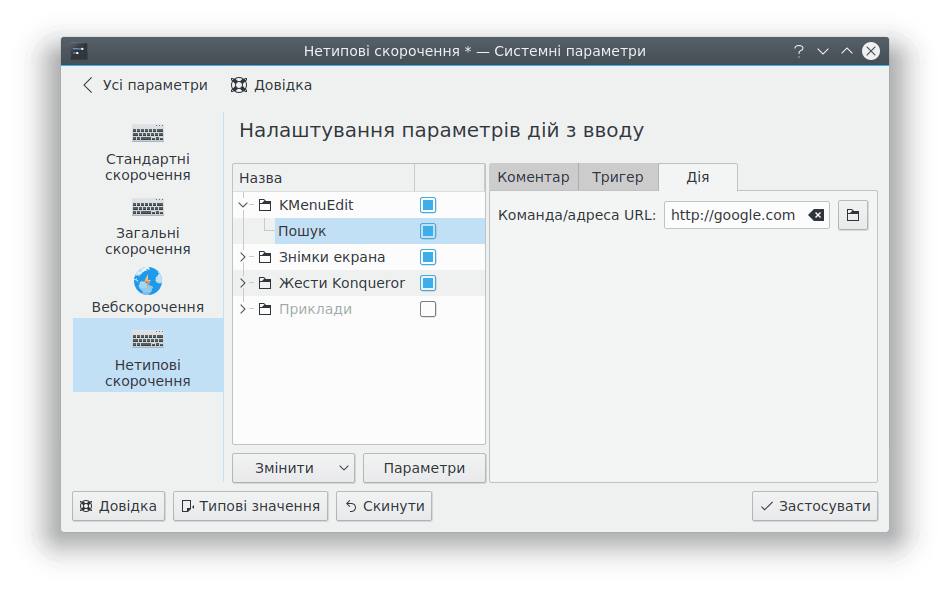Clear the URL field with clear icon
The image size is (950, 593).
(x=816, y=215)
